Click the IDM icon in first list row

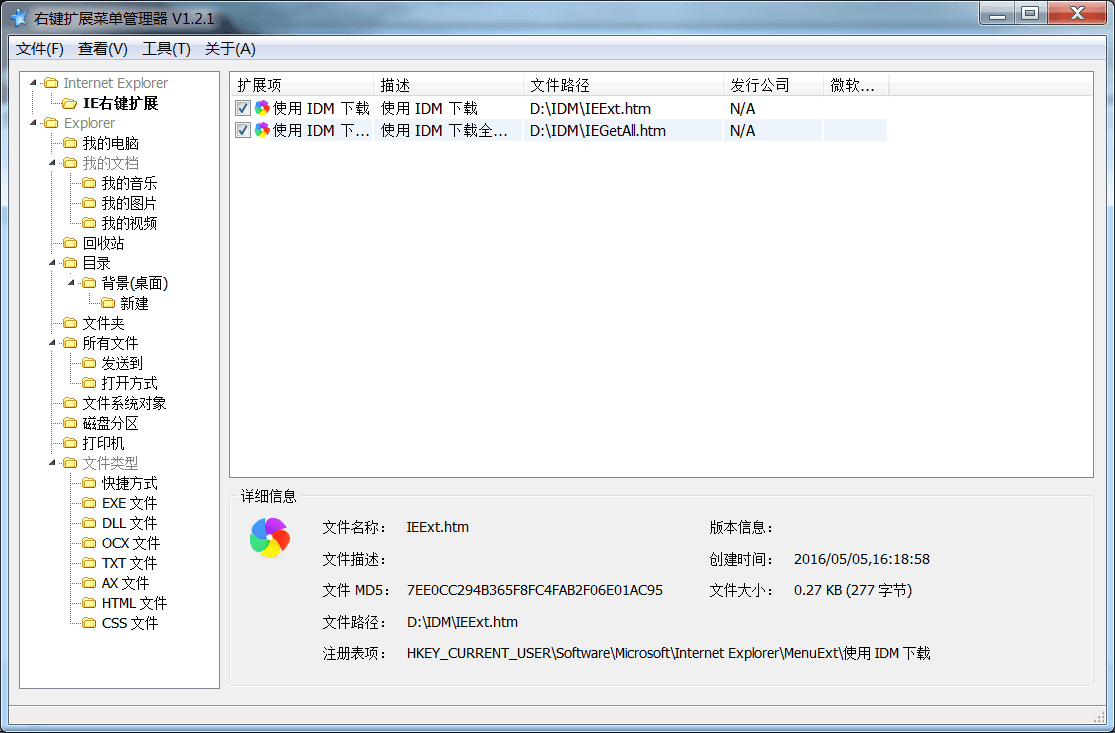click(x=262, y=108)
